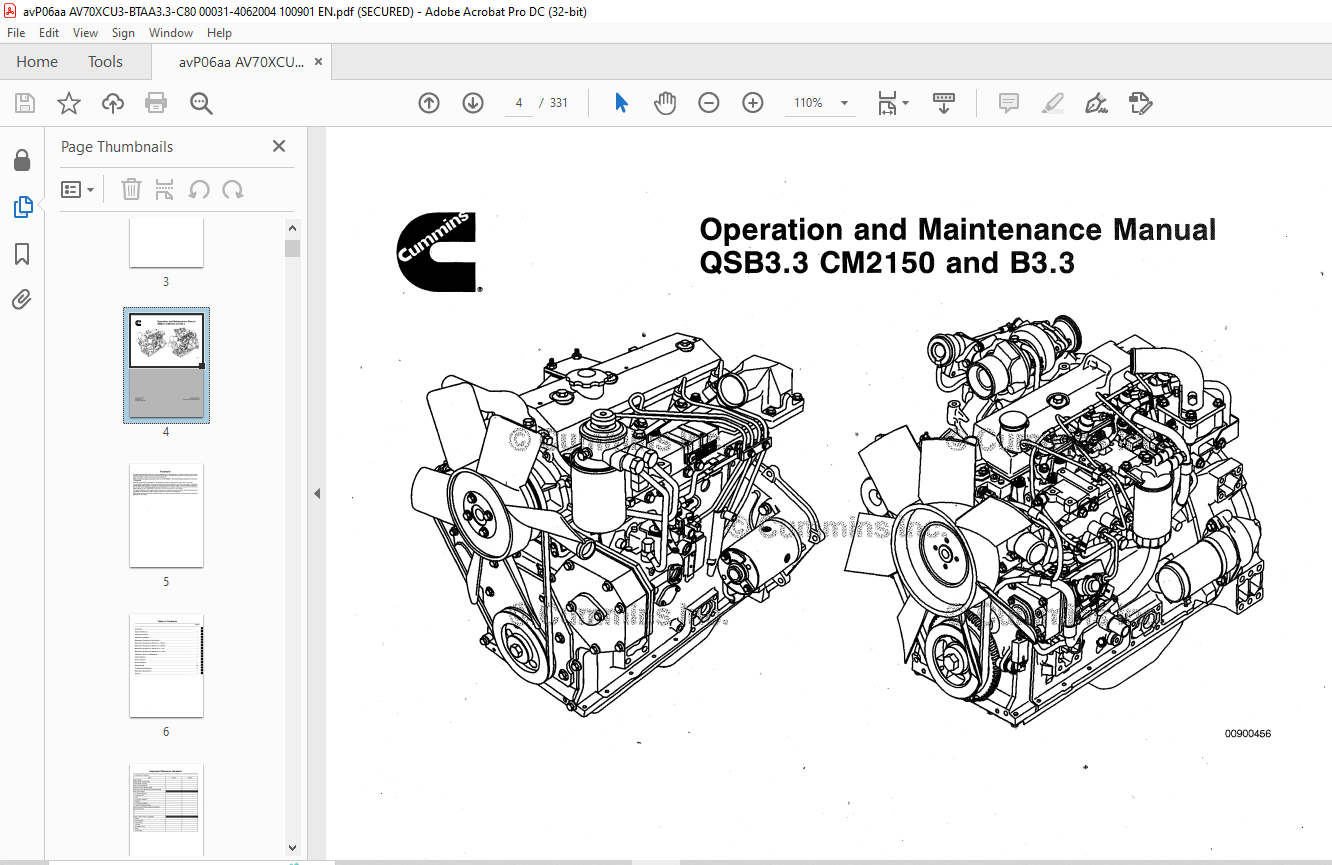Open the File menu

[x=16, y=33]
